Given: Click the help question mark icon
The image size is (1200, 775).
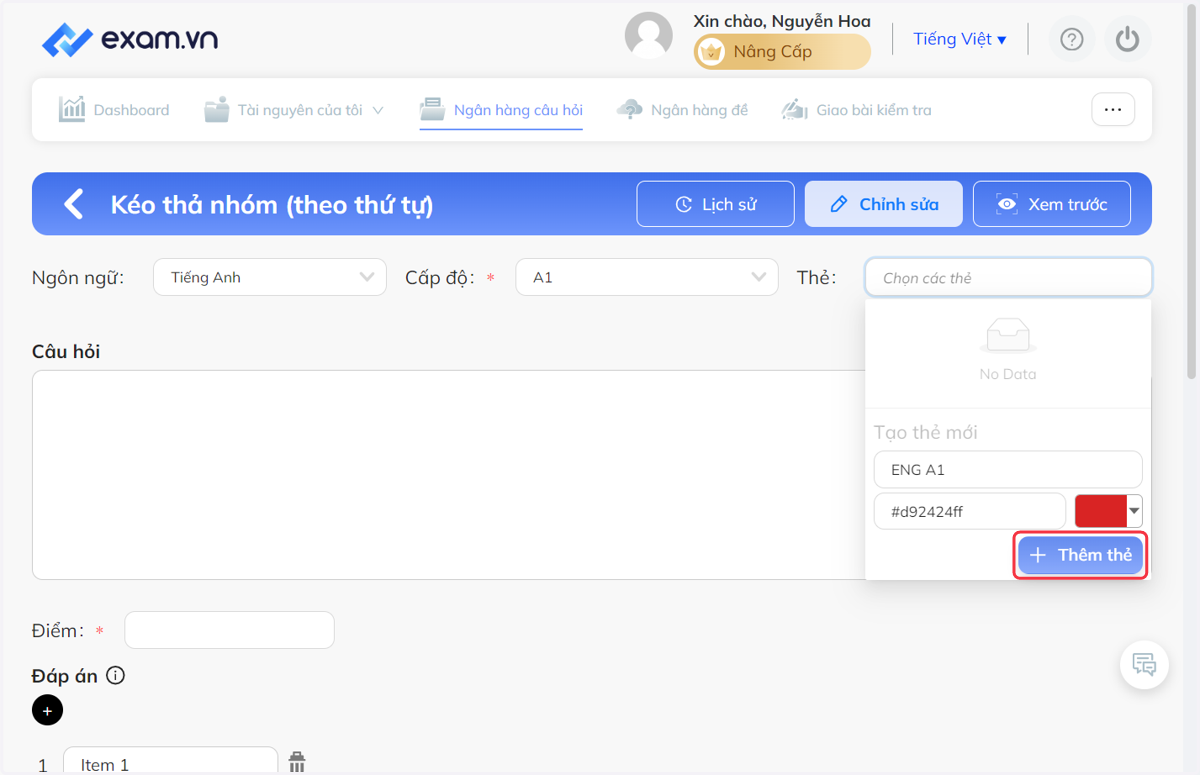Looking at the screenshot, I should click(x=1072, y=39).
